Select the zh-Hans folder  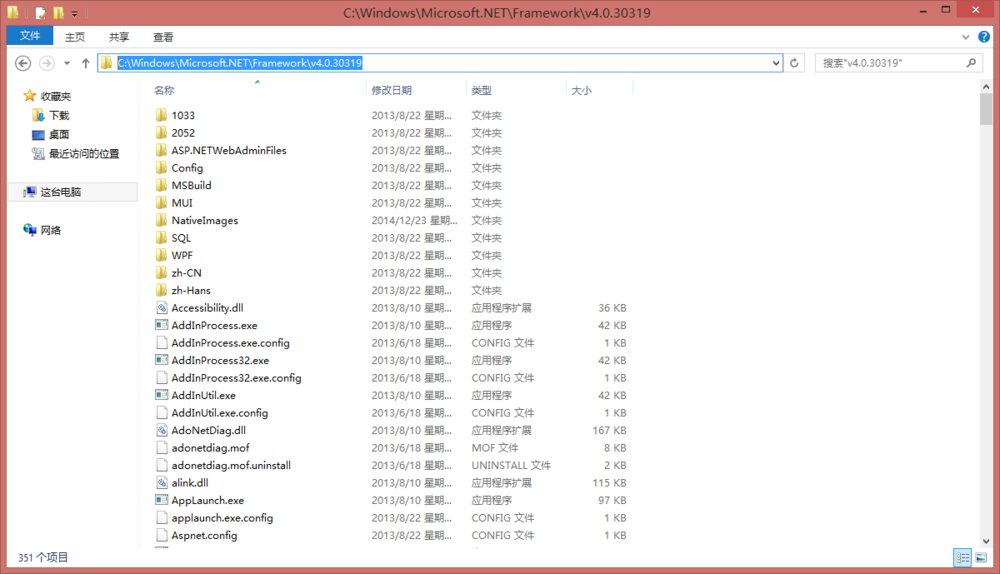191,290
